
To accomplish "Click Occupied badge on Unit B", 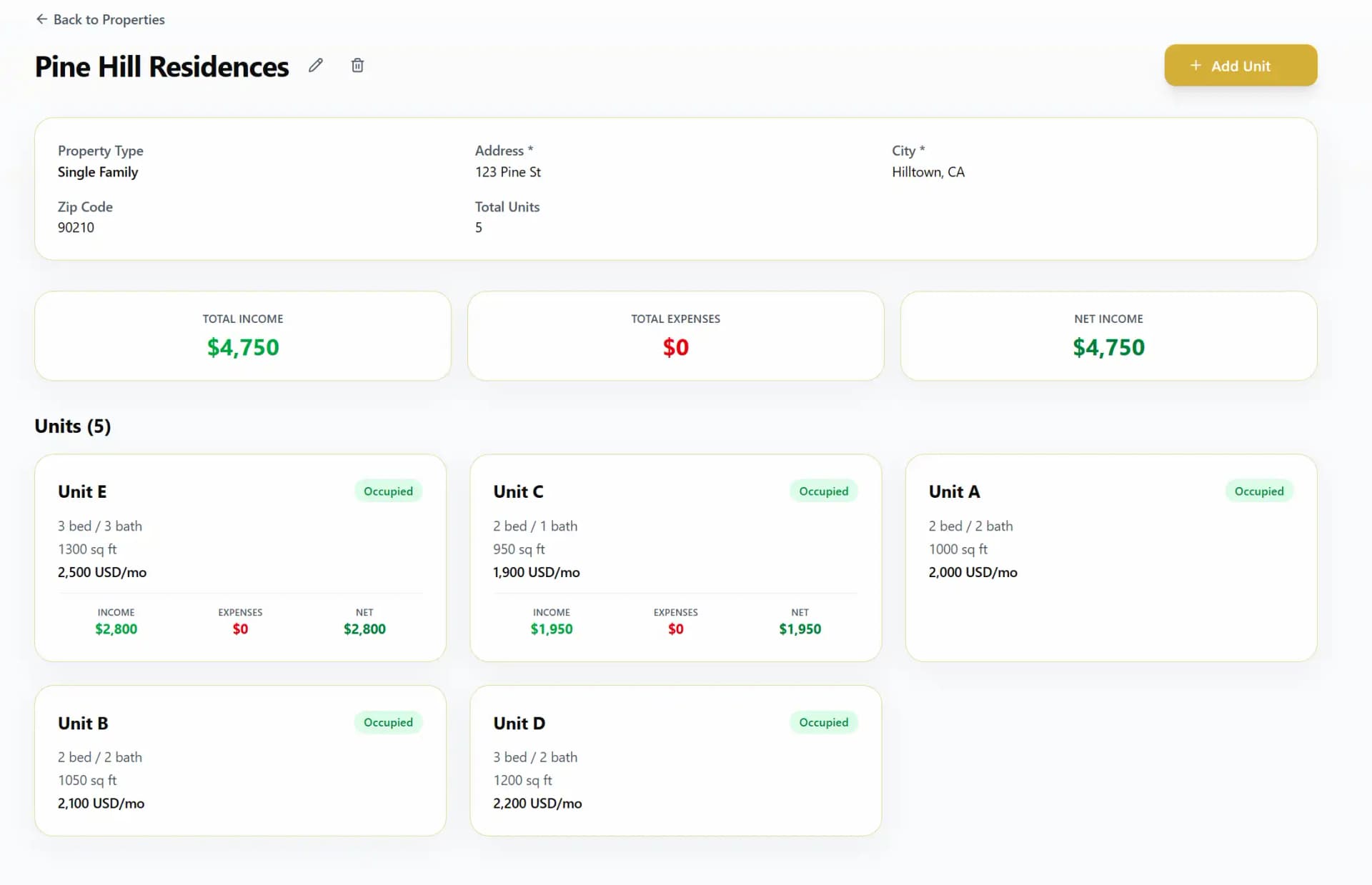I will 388,722.
